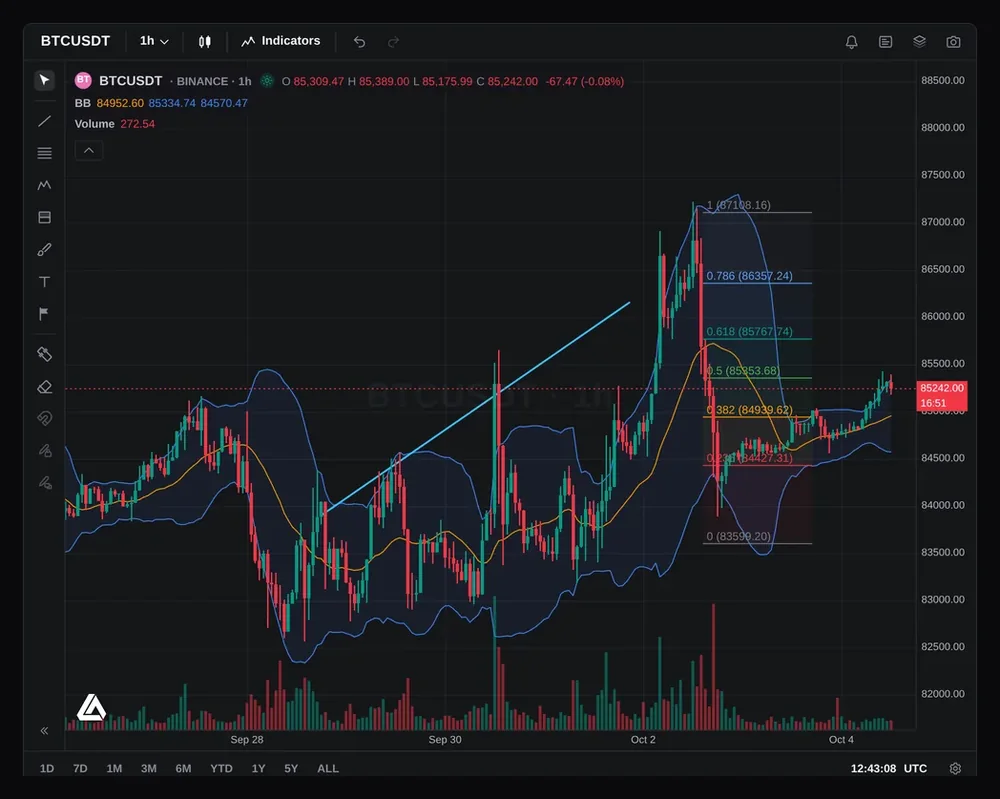Click the BTCUSDT legend title

(x=131, y=81)
